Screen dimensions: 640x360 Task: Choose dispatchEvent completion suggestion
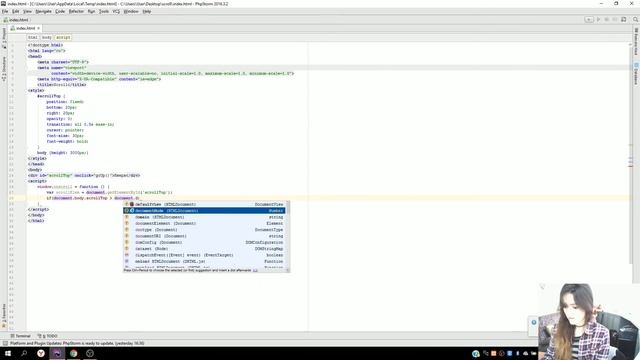(x=204, y=255)
